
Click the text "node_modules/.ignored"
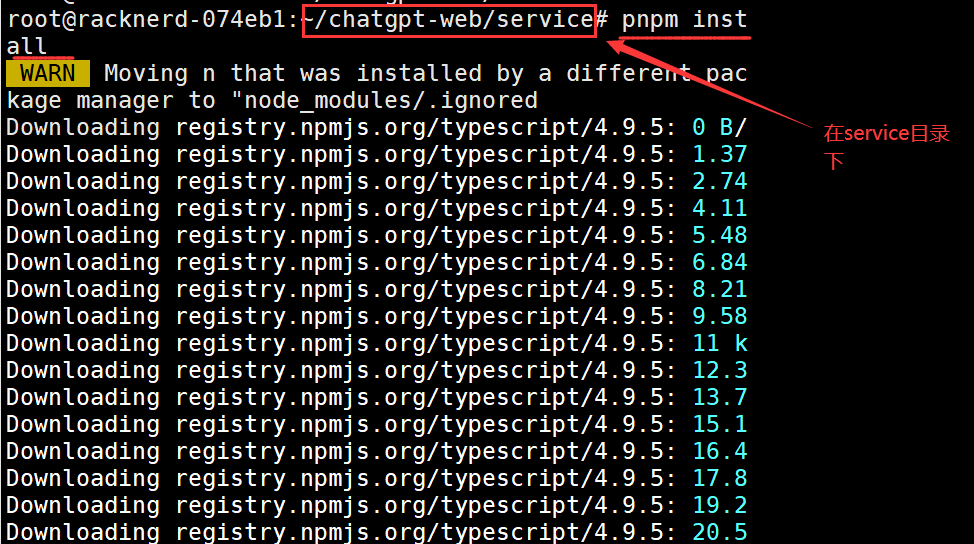[x=385, y=101]
